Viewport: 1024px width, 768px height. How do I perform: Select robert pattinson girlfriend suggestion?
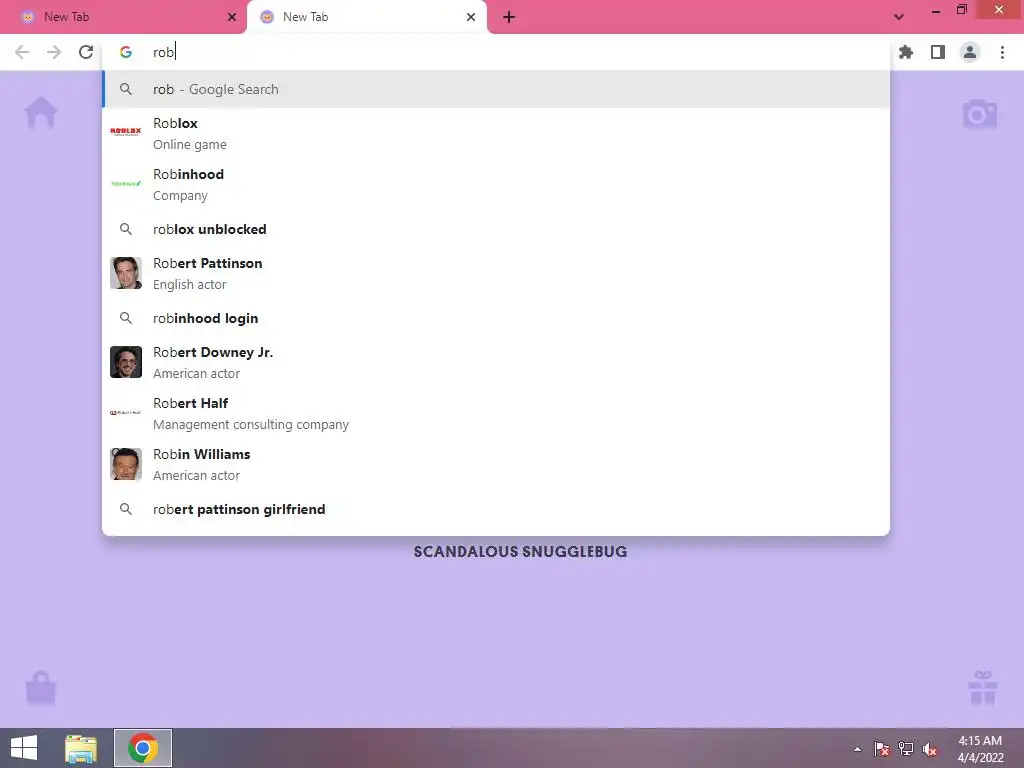tap(496, 509)
